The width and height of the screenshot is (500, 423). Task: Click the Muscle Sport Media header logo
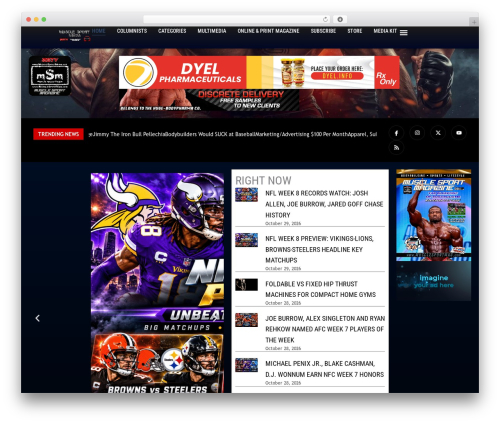coord(74,35)
